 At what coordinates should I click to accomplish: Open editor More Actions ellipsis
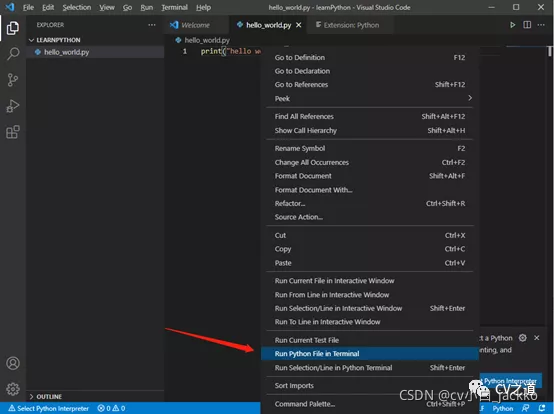541,25
